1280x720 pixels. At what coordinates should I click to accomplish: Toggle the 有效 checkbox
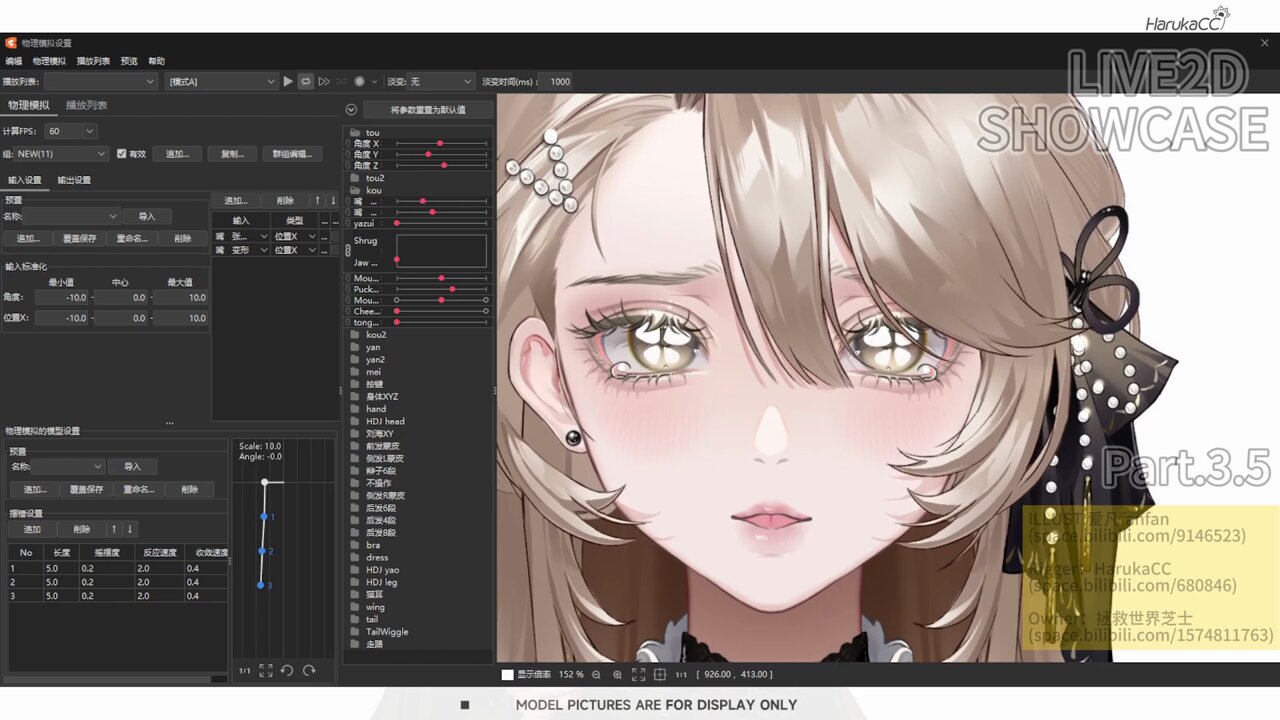[122, 154]
